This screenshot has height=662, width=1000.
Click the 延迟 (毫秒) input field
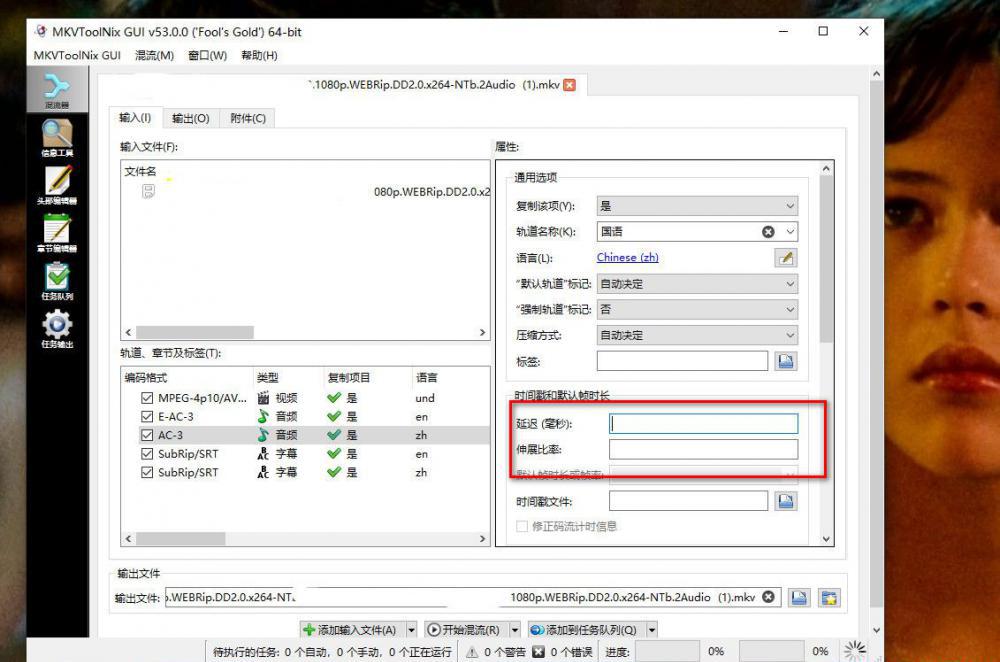703,423
